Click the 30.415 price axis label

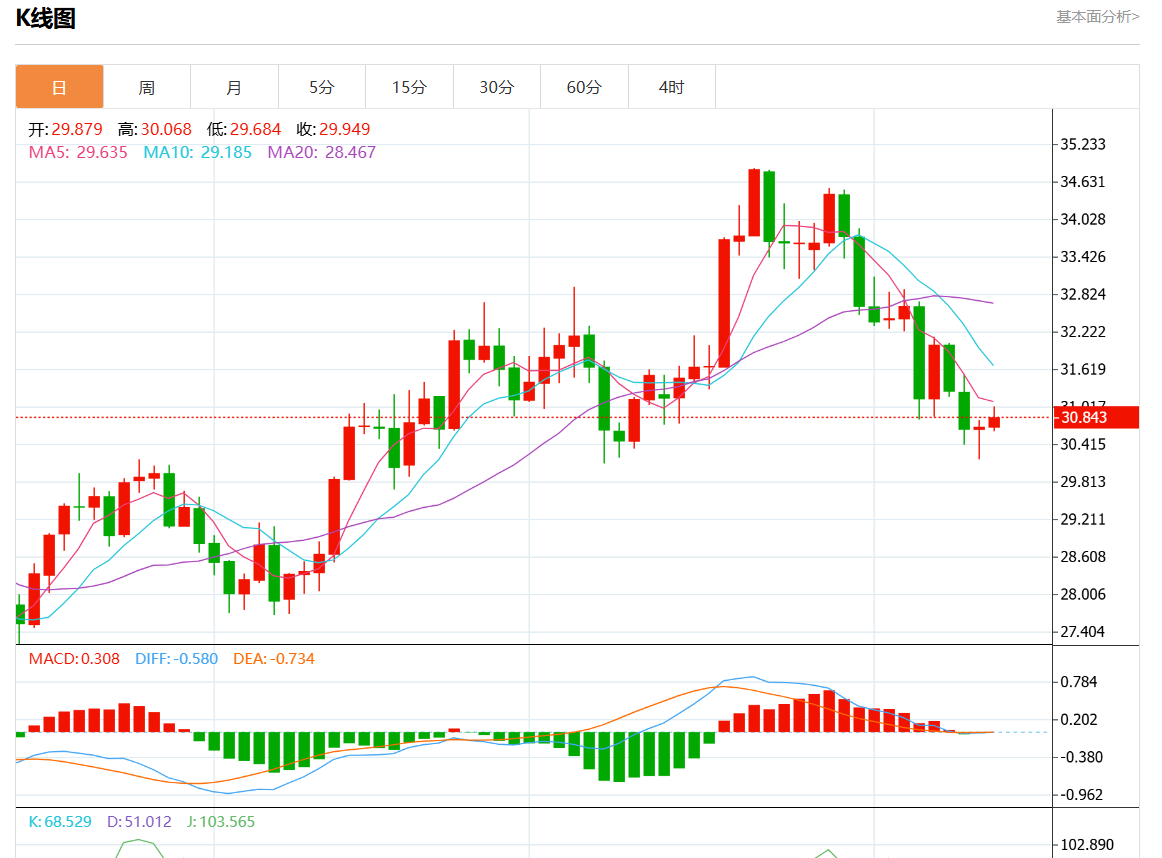(1083, 445)
